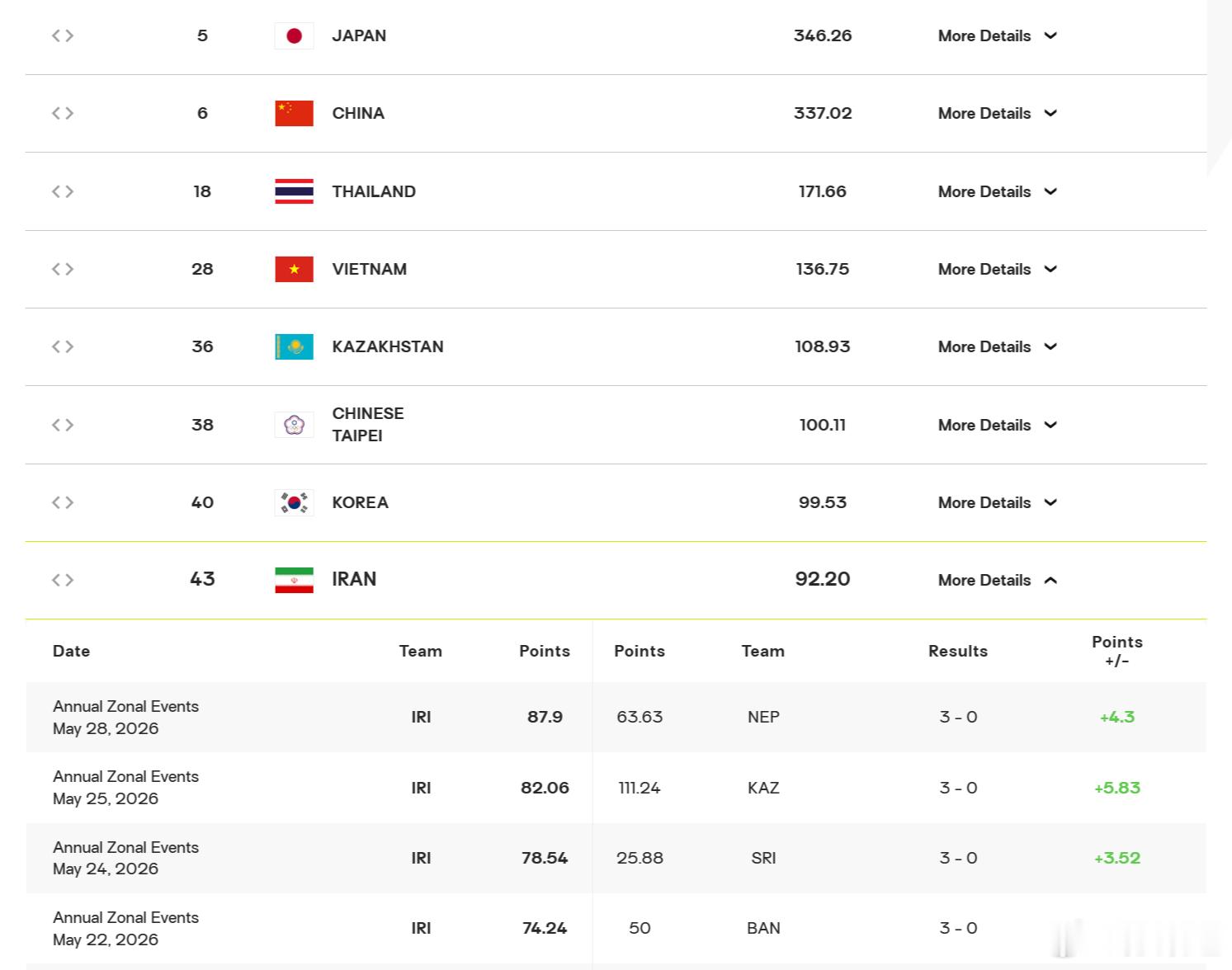Open More Details chevron for Korea
Viewport: 1232px width, 970px height.
click(1050, 502)
